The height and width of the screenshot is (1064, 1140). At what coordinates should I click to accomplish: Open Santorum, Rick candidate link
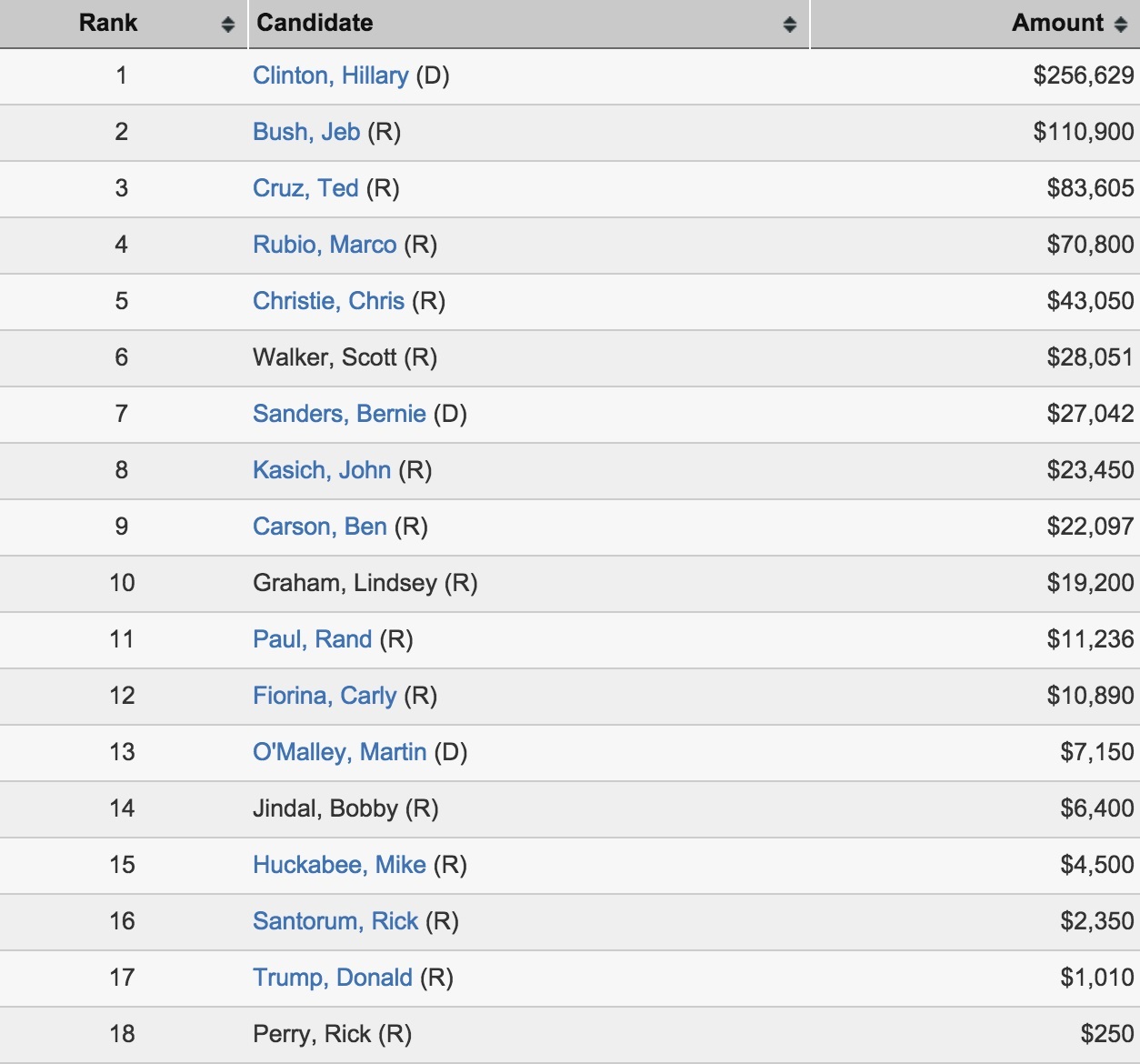coord(335,921)
